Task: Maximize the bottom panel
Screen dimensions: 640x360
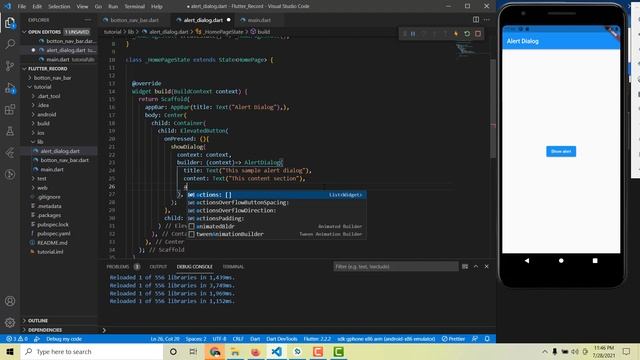Action: pos(476,267)
